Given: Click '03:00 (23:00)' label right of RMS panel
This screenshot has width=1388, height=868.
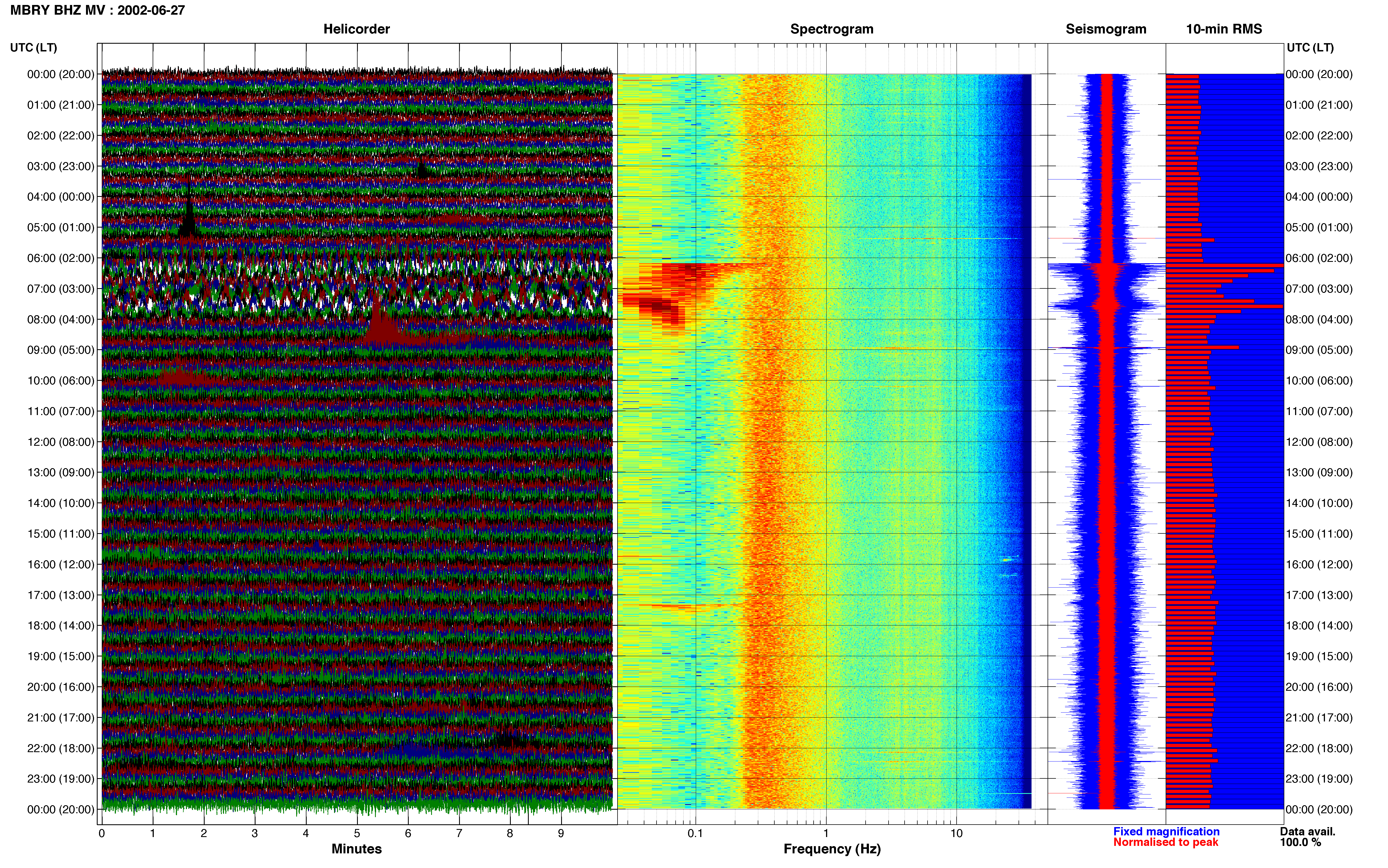Looking at the screenshot, I should 1319,166.
